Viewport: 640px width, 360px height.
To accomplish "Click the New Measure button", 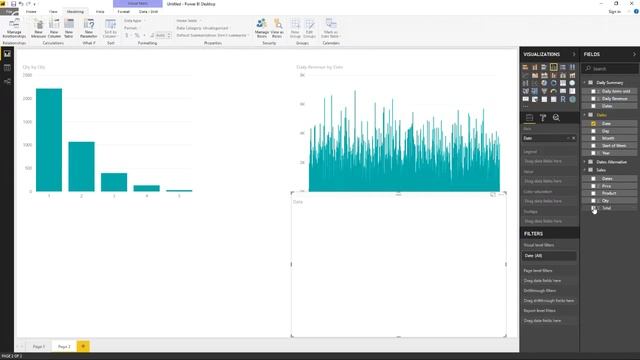I will pyautogui.click(x=38, y=28).
